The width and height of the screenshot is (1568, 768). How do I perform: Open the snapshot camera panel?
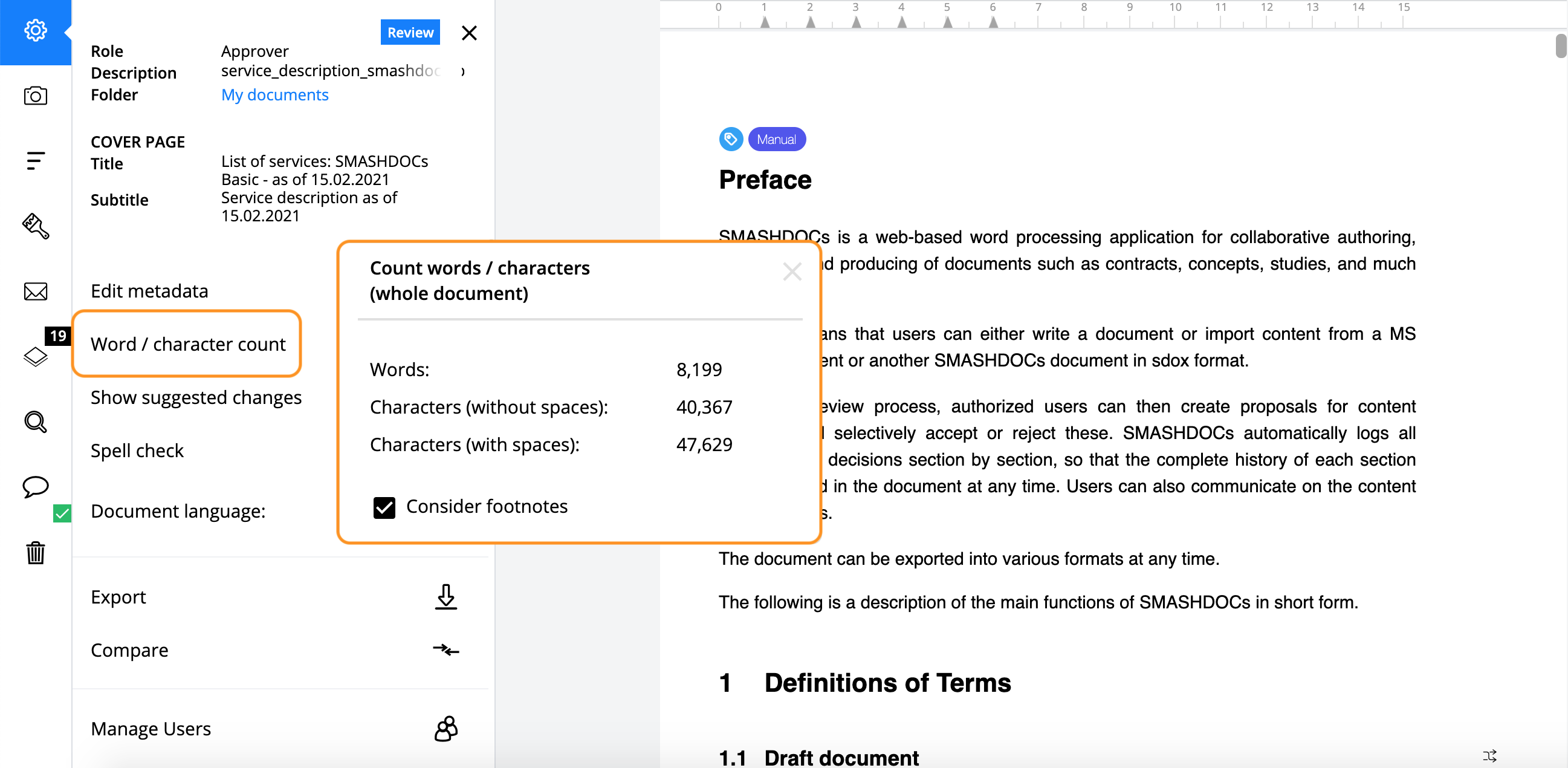35,96
